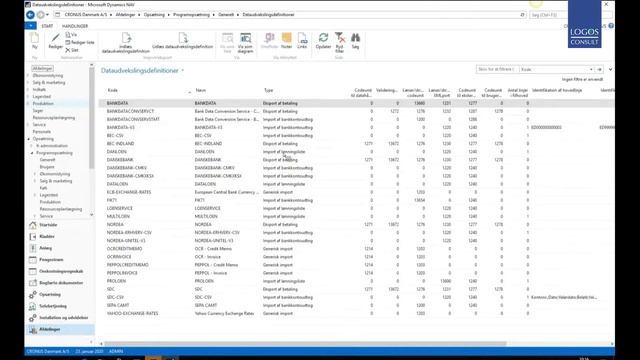
Task: Click CRONUS Danmark A/S in status bar
Action: pyautogui.click(x=48, y=351)
